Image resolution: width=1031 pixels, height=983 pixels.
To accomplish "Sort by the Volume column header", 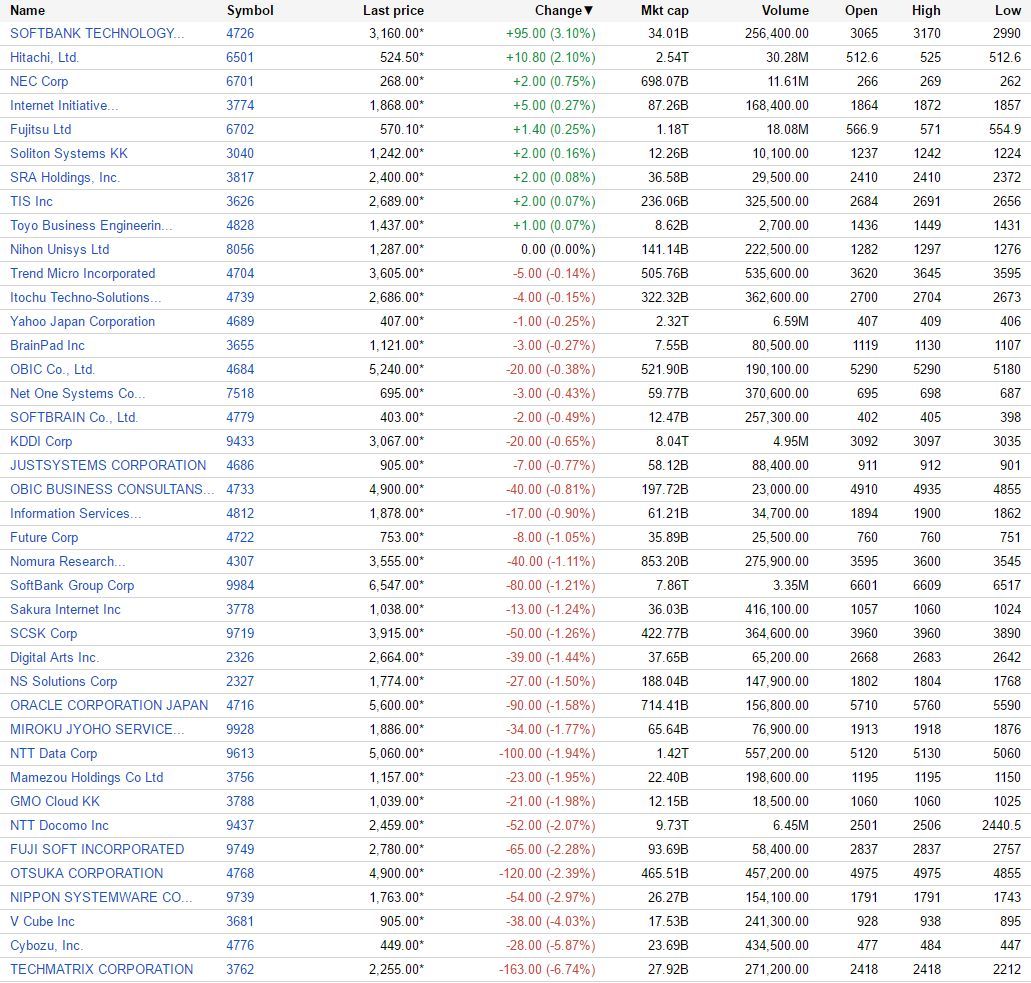I will (785, 11).
